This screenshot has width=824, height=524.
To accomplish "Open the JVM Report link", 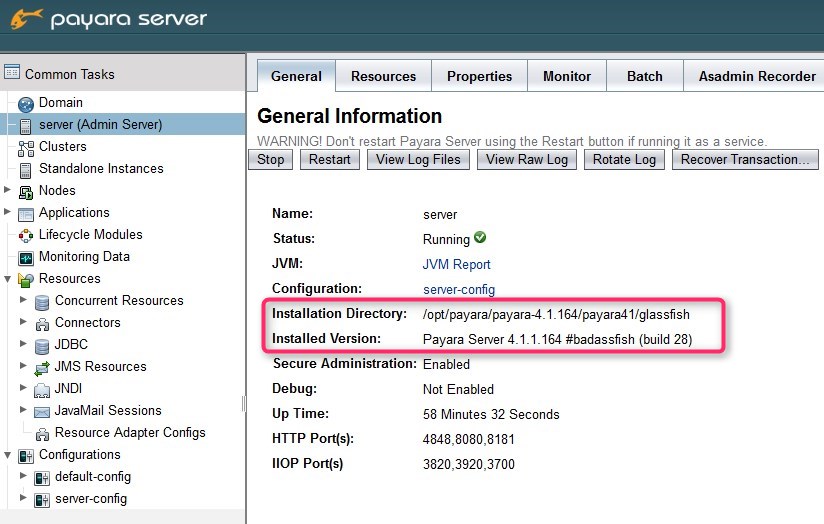I will pyautogui.click(x=457, y=264).
